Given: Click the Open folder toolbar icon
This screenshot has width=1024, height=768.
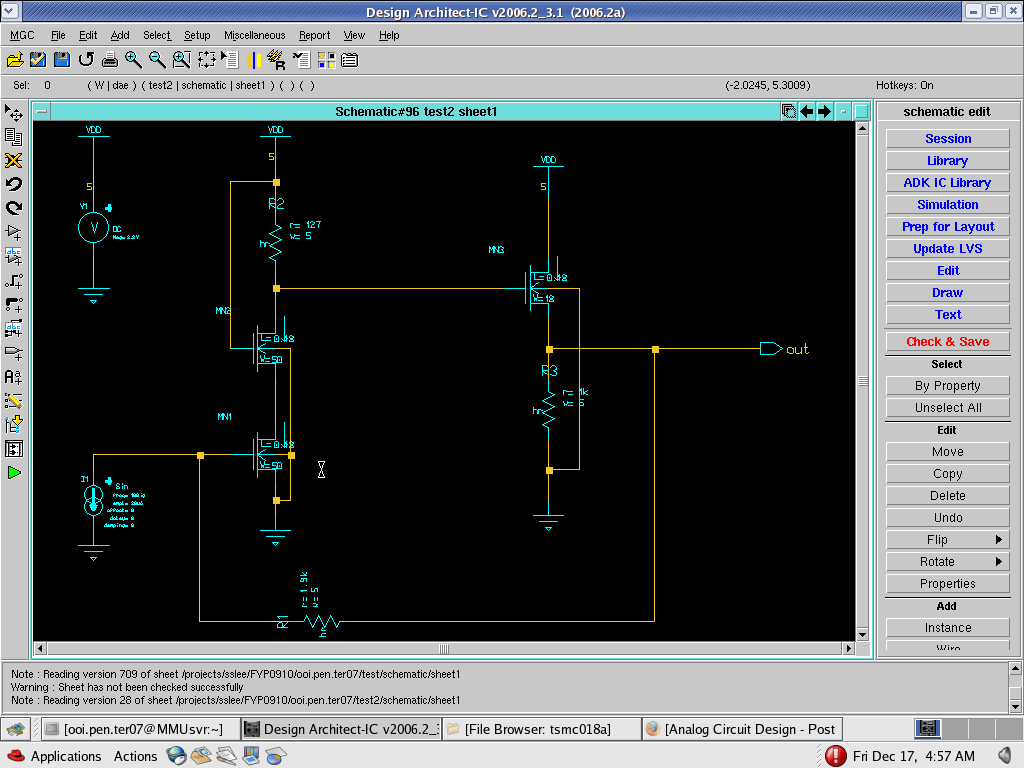Looking at the screenshot, I should [x=14, y=60].
